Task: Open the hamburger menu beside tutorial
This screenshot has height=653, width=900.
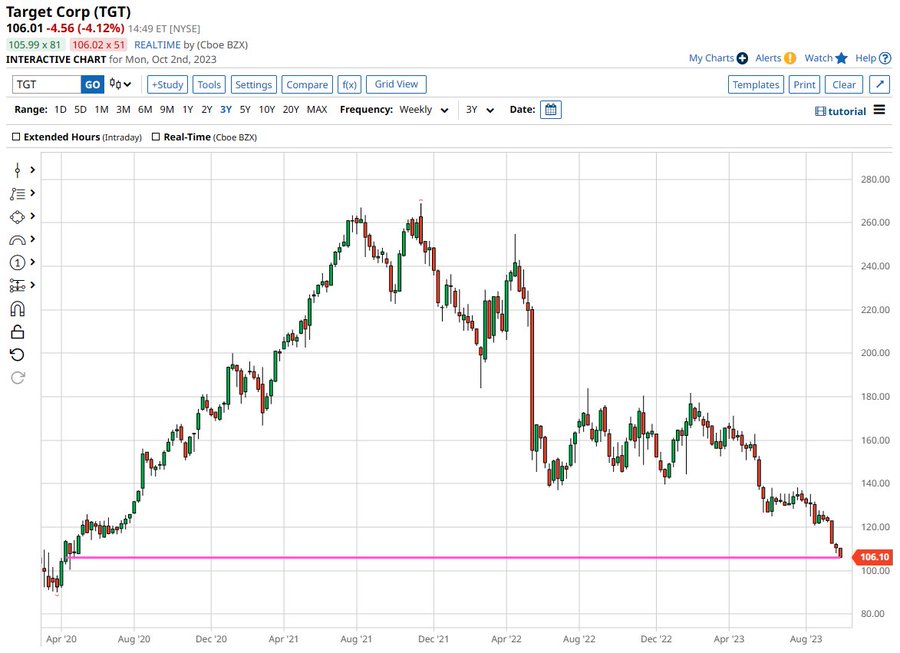Action: [x=879, y=110]
